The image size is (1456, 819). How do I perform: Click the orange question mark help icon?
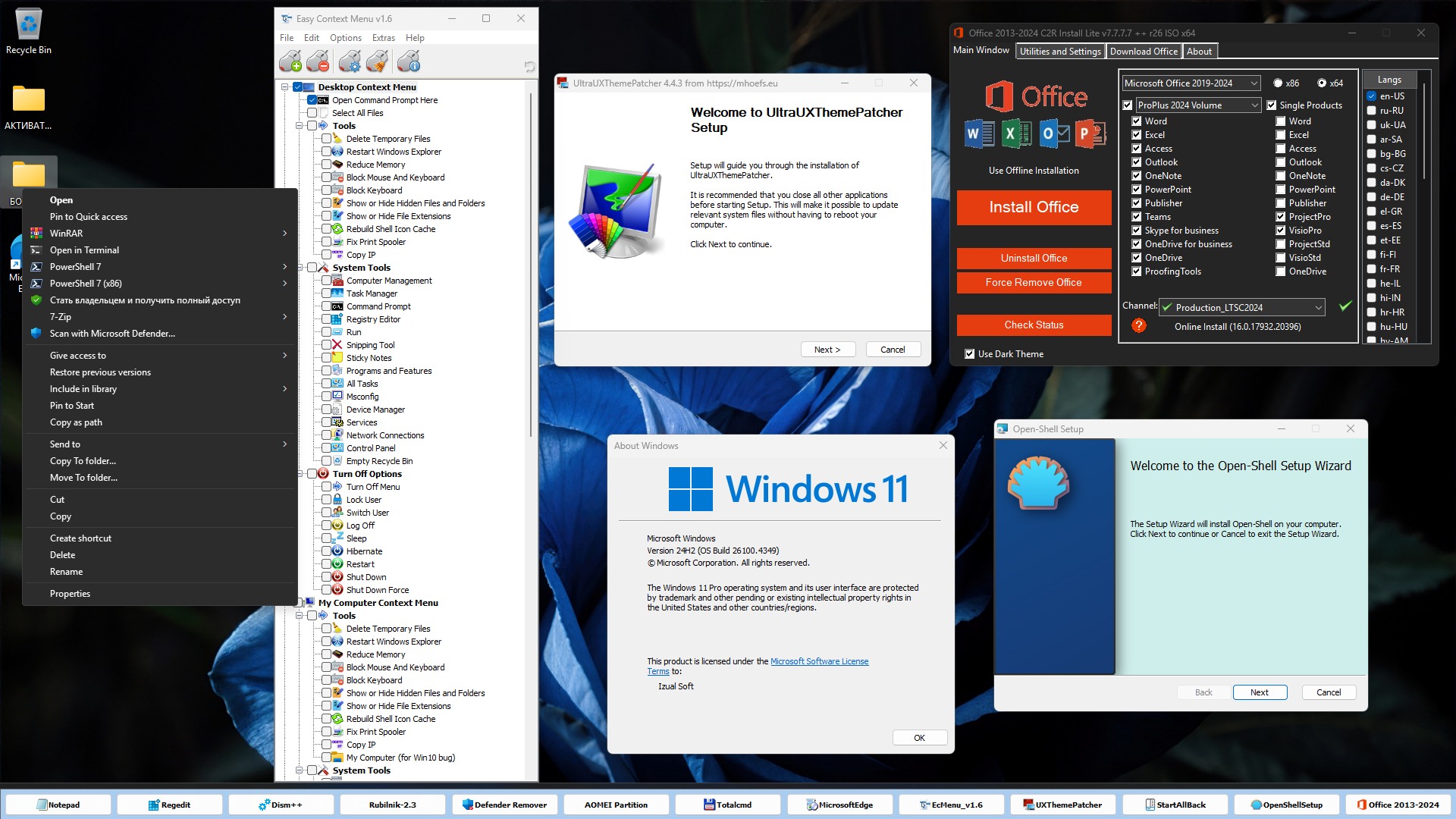click(1138, 325)
